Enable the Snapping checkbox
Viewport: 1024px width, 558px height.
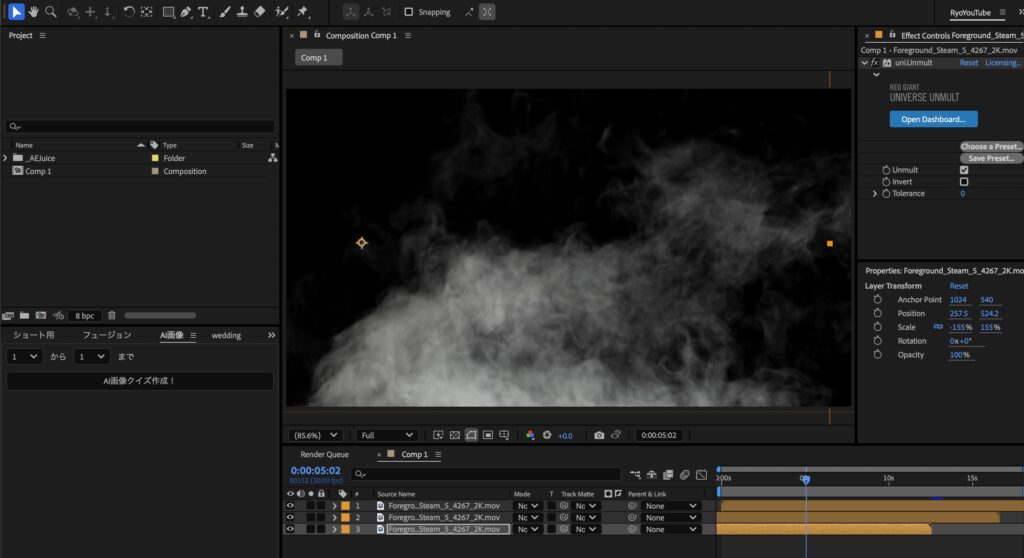coord(409,12)
